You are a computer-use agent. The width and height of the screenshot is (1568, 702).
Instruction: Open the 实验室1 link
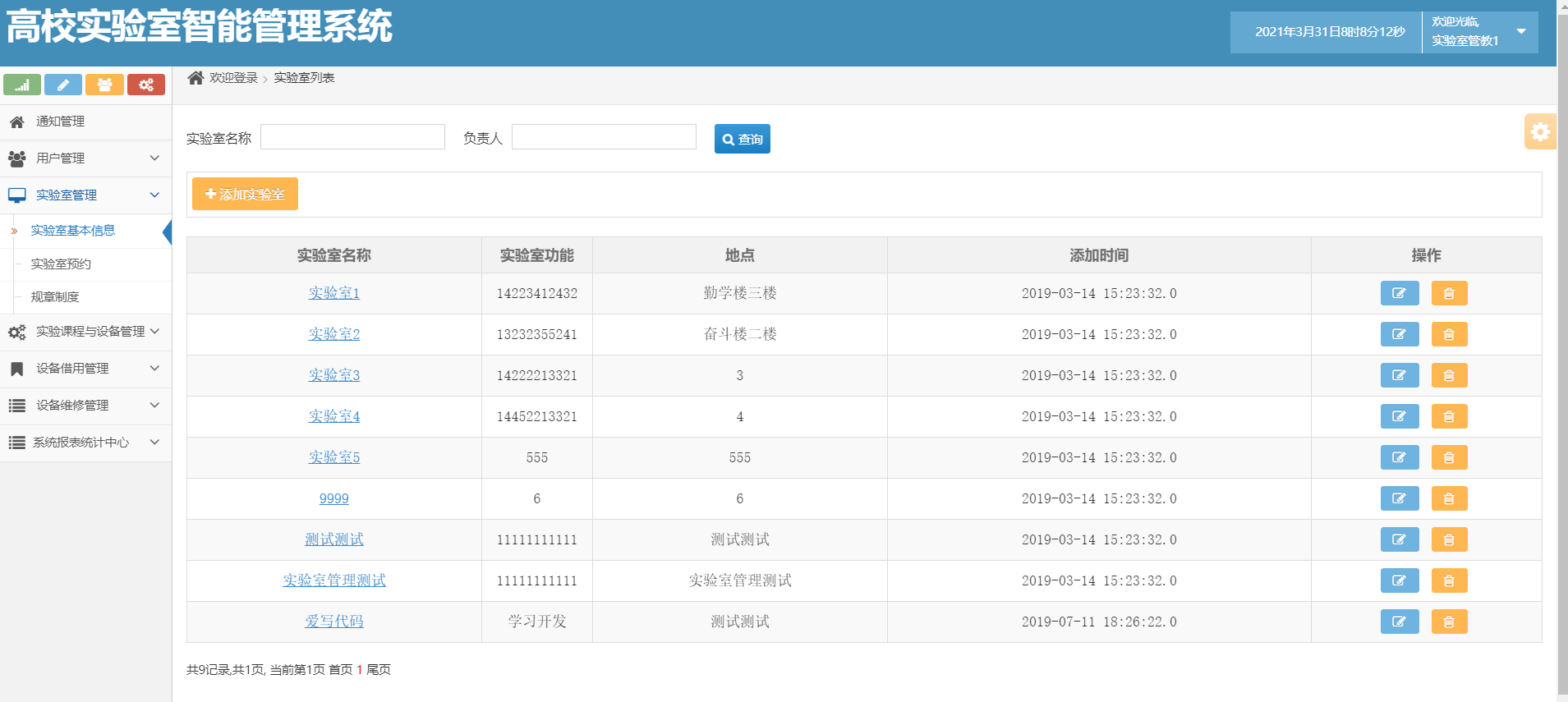(x=334, y=293)
